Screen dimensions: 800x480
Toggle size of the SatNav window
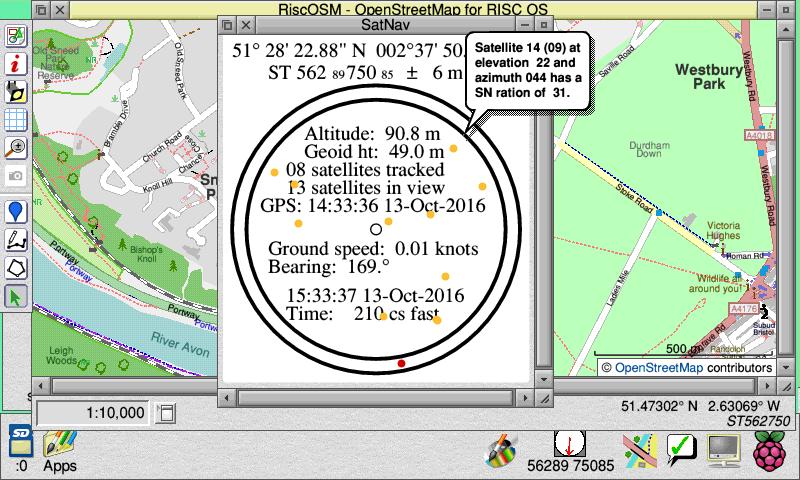pos(544,24)
